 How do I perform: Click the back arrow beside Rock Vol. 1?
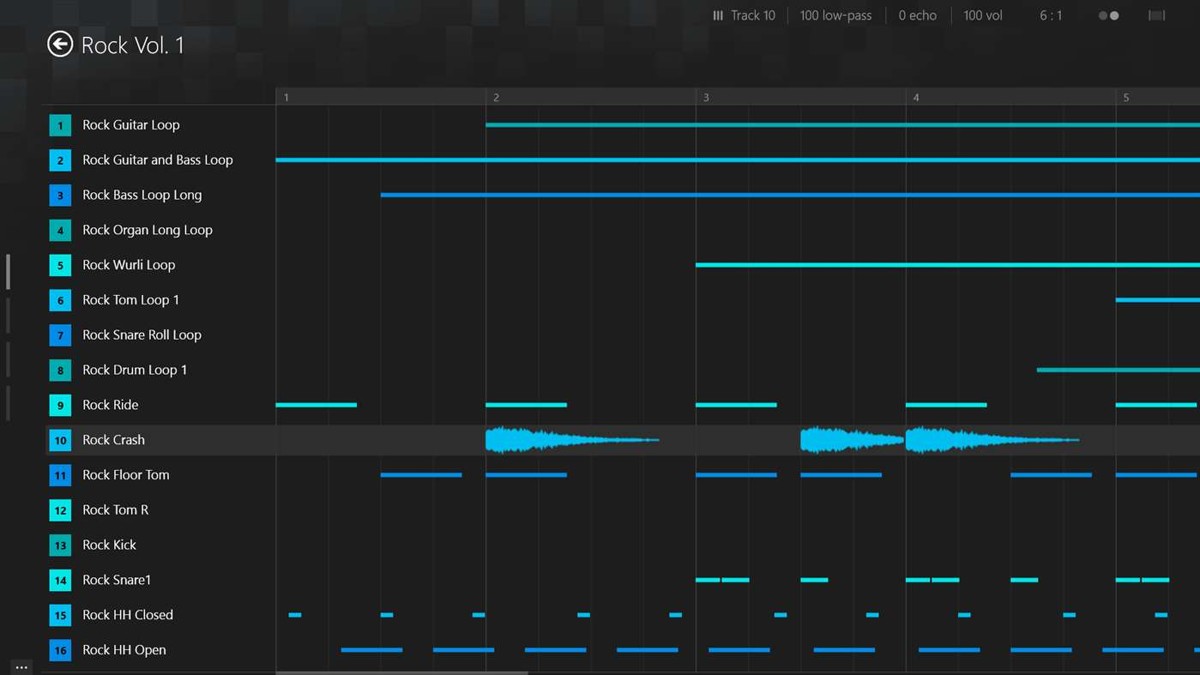(60, 44)
